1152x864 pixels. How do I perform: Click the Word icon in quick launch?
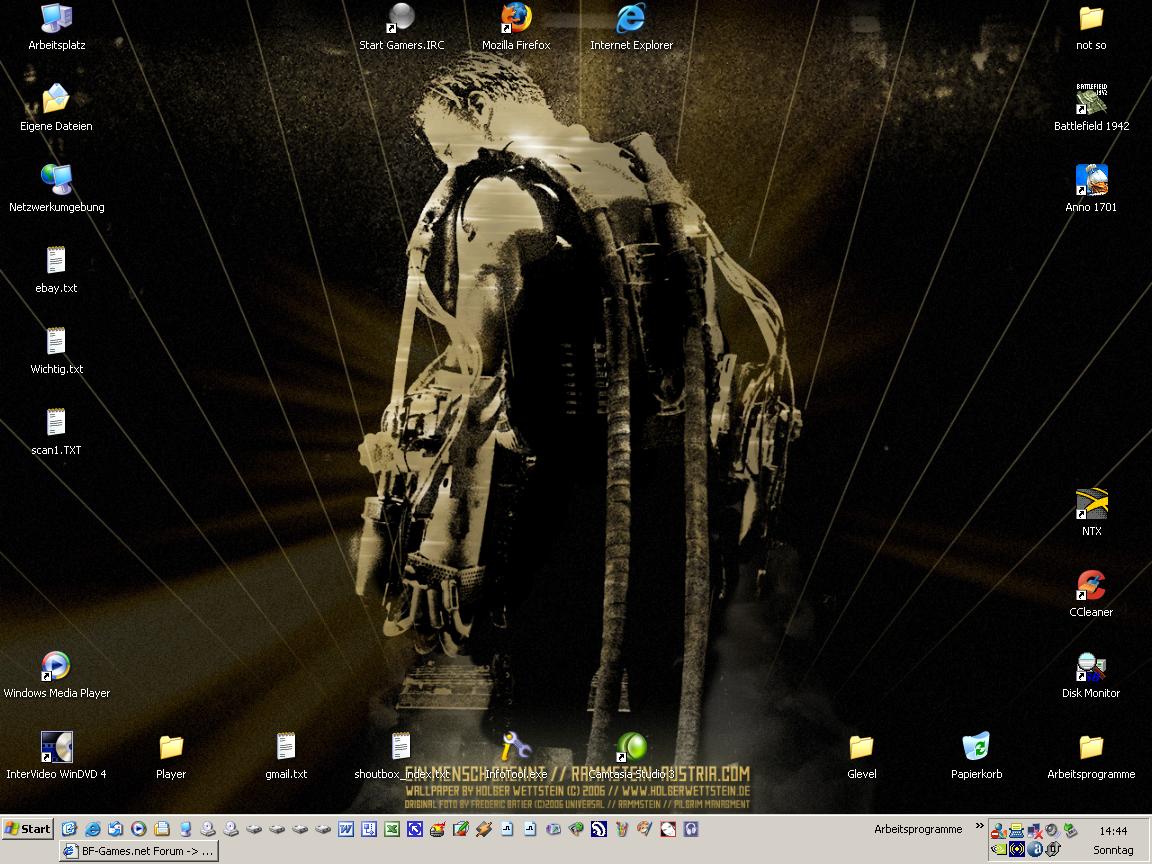point(346,829)
